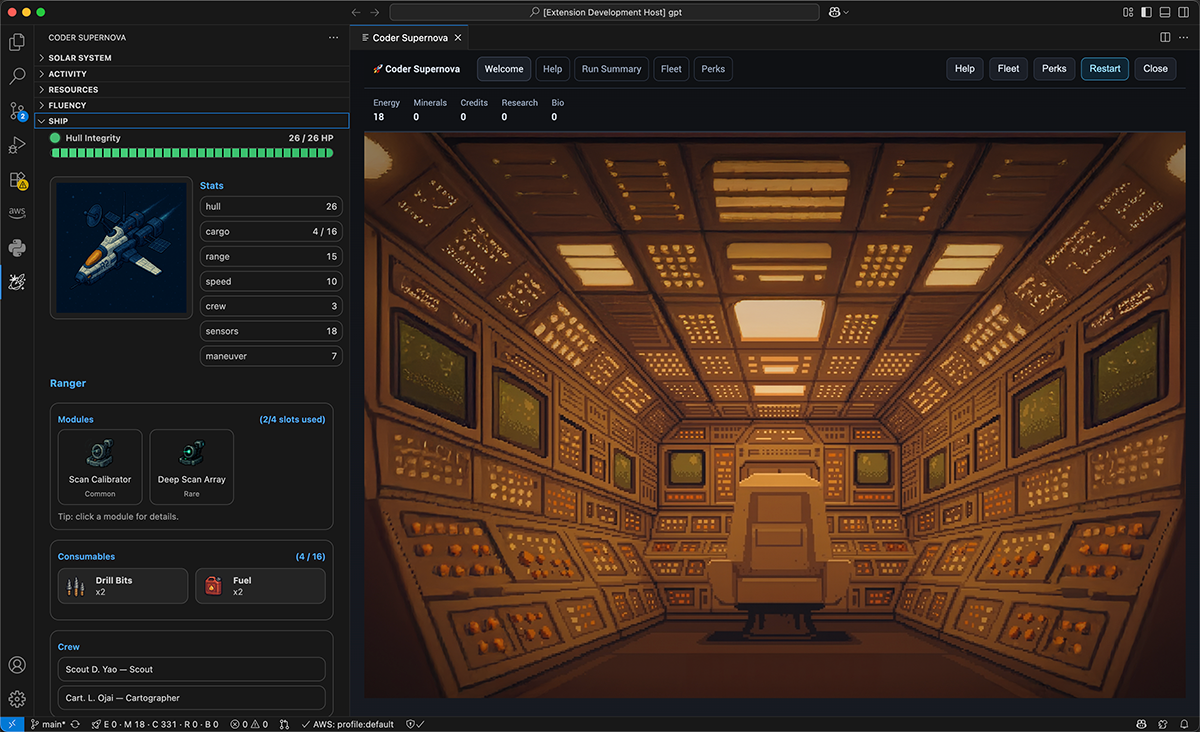Open the Fleet tab beside Run Summary
Image resolution: width=1200 pixels, height=732 pixels.
coord(671,69)
